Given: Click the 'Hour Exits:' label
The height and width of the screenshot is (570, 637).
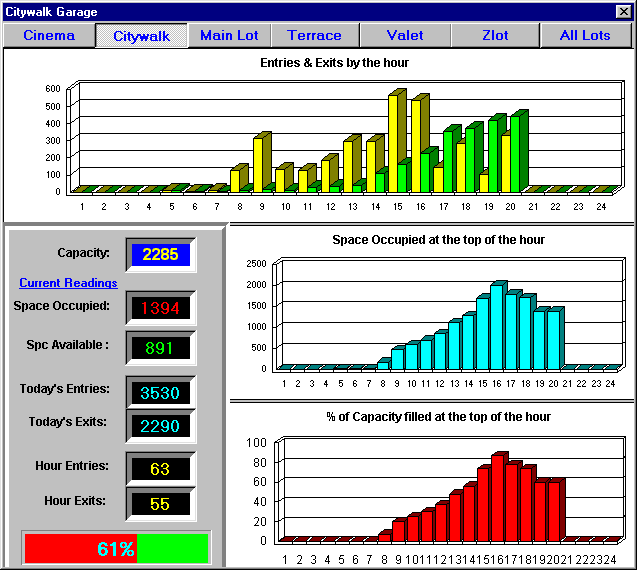Looking at the screenshot, I should [x=75, y=501].
